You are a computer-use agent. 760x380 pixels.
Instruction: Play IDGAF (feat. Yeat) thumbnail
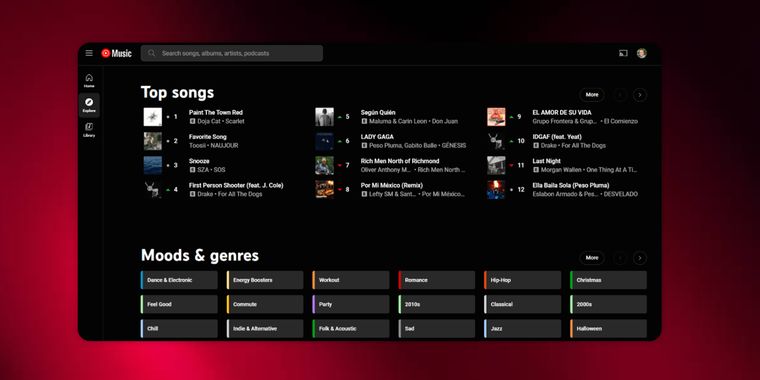(x=496, y=141)
